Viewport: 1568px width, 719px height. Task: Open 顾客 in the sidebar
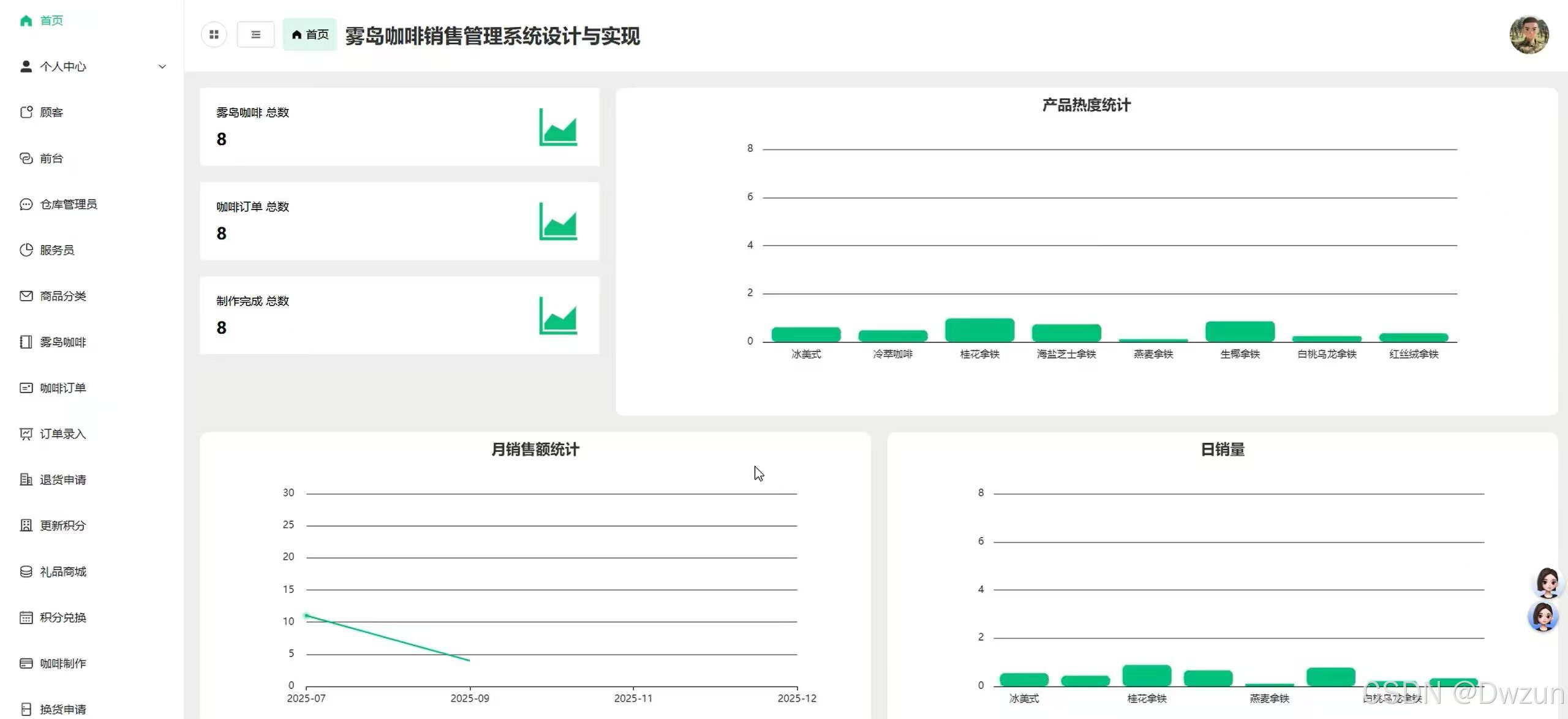point(51,113)
